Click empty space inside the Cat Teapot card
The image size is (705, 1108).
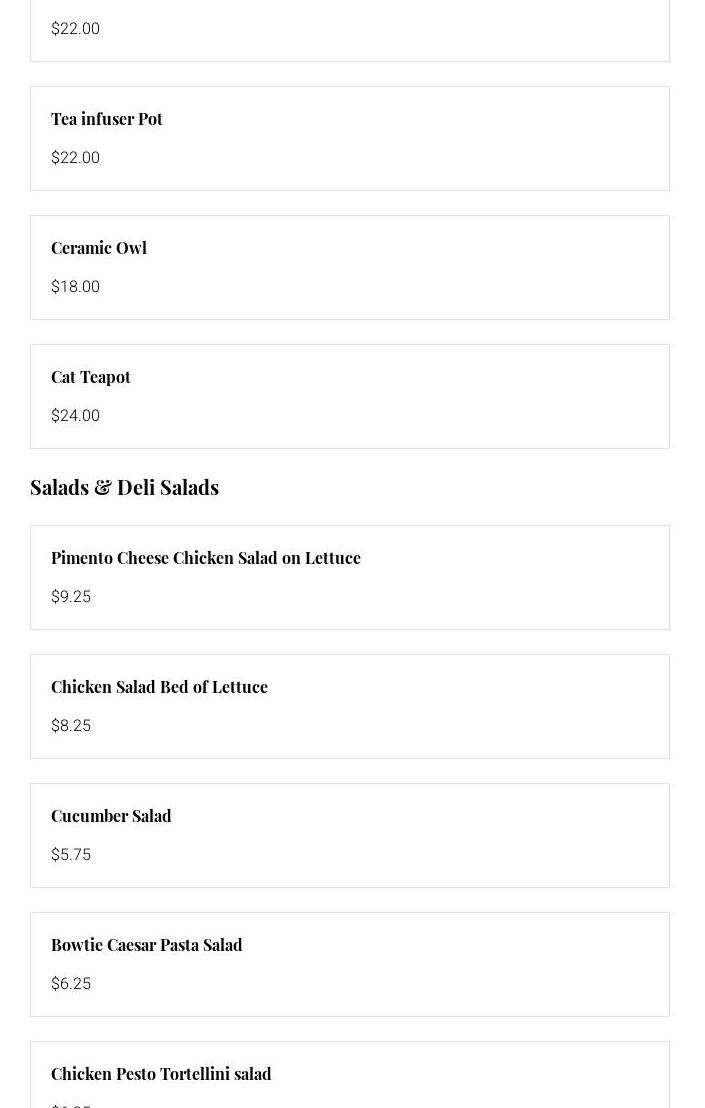(450, 397)
